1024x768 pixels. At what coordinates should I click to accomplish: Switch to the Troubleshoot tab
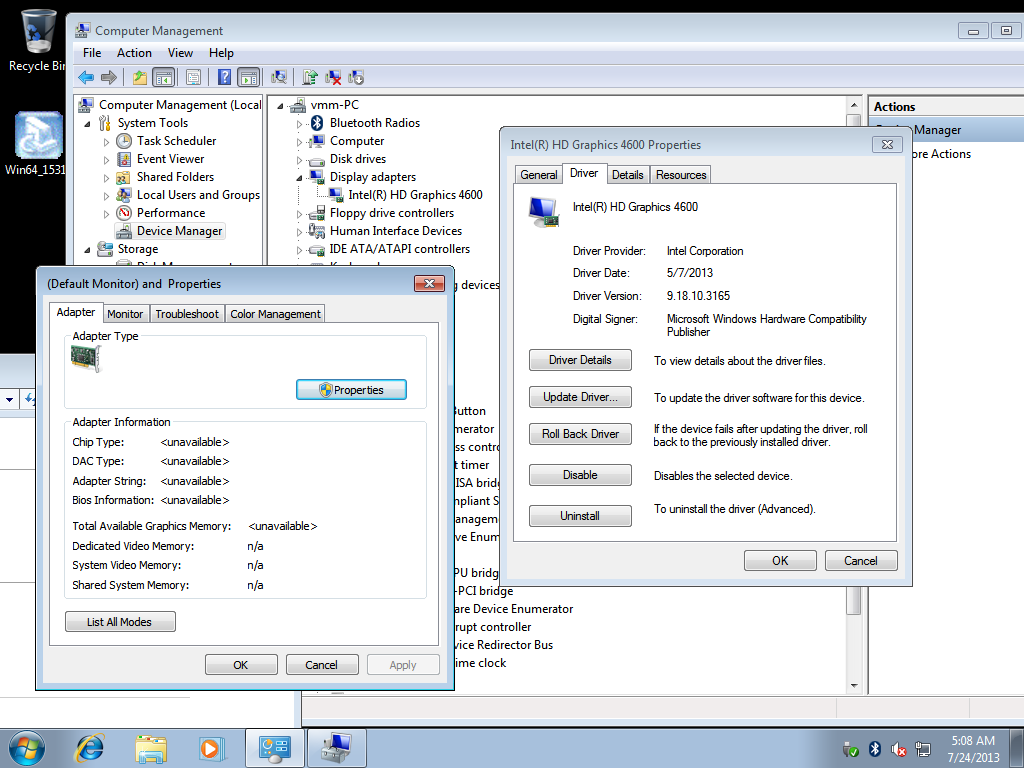tap(187, 314)
